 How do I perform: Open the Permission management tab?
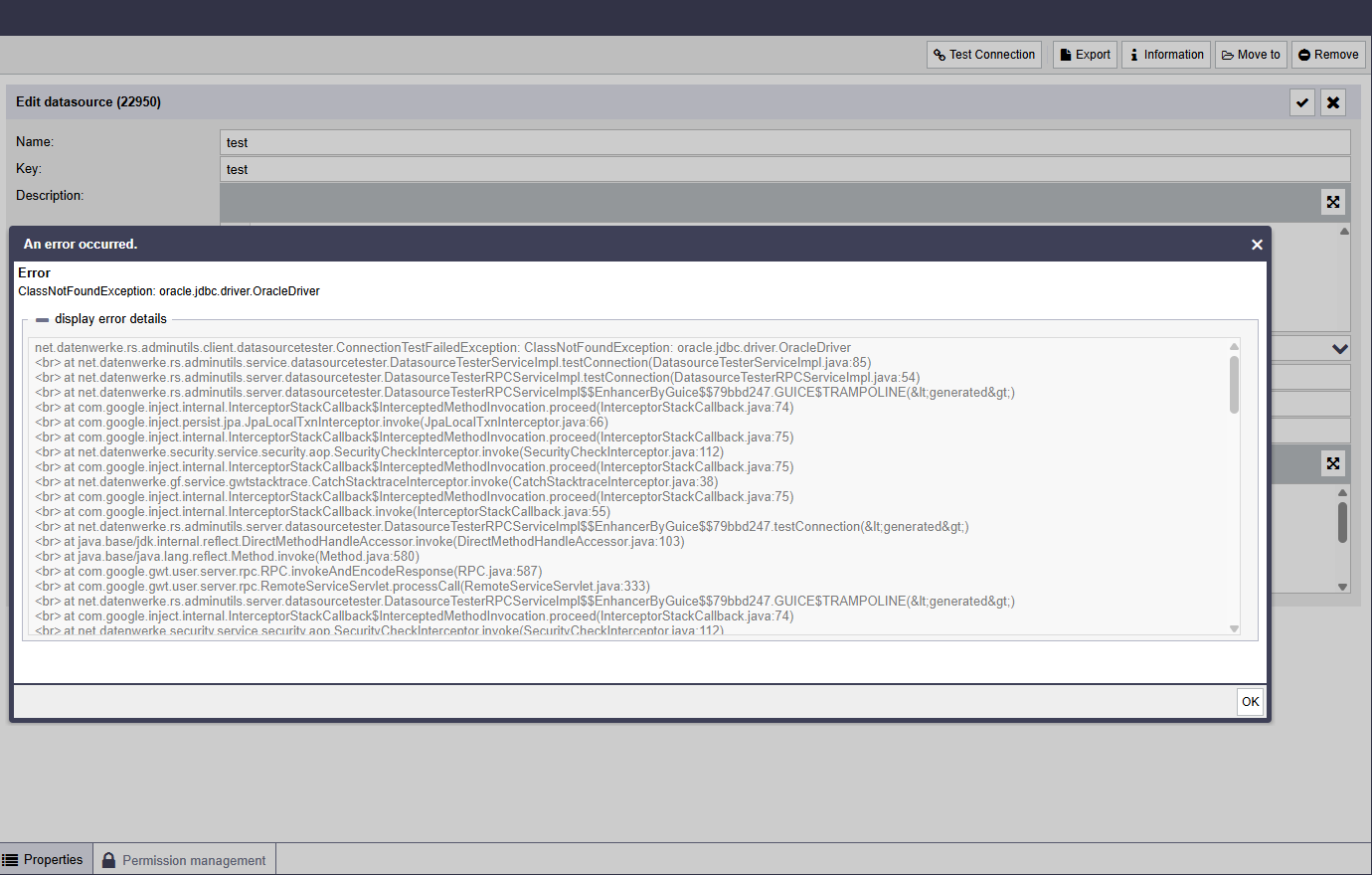(x=185, y=860)
